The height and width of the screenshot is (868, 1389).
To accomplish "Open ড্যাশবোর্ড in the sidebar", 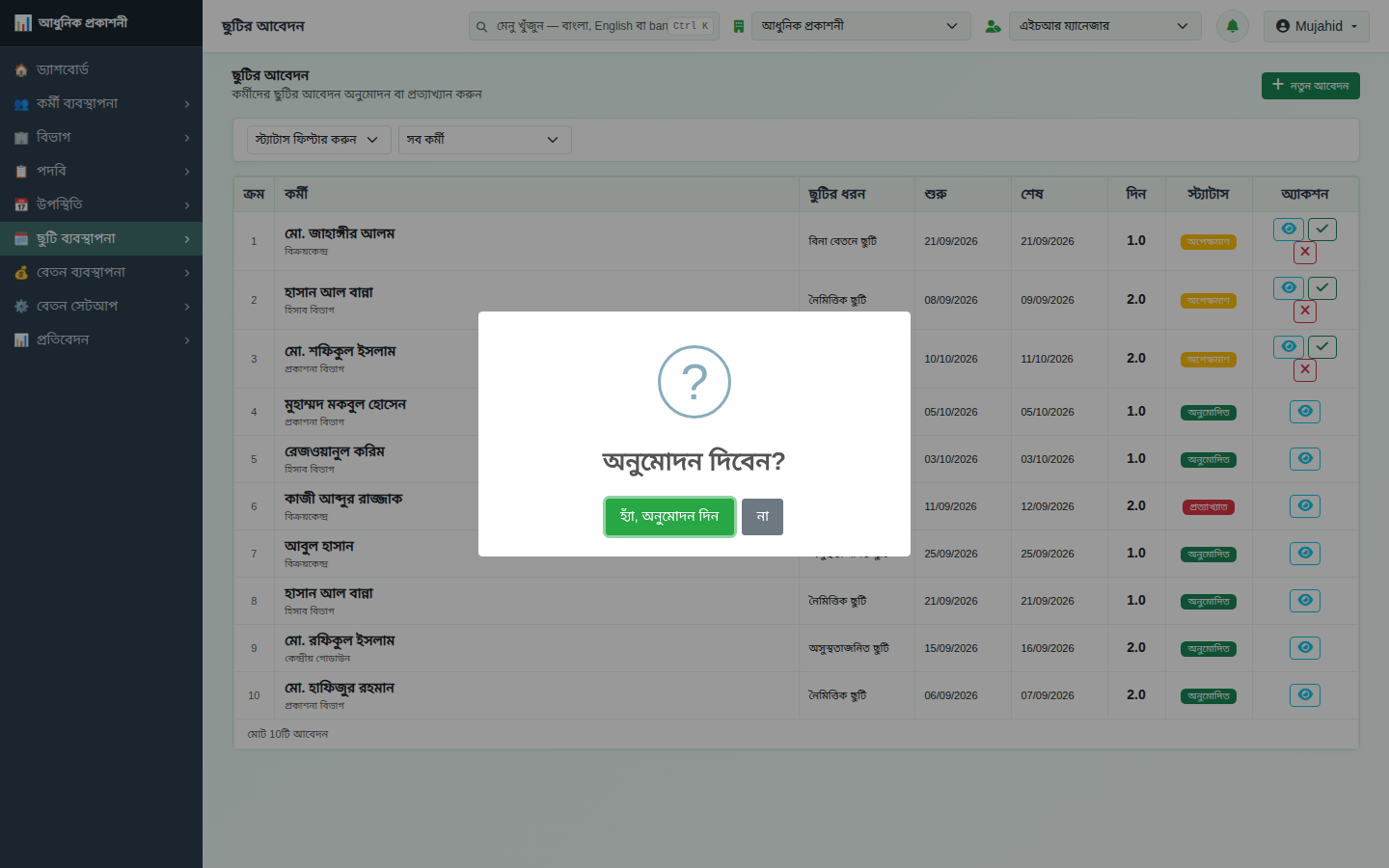I will (x=101, y=69).
